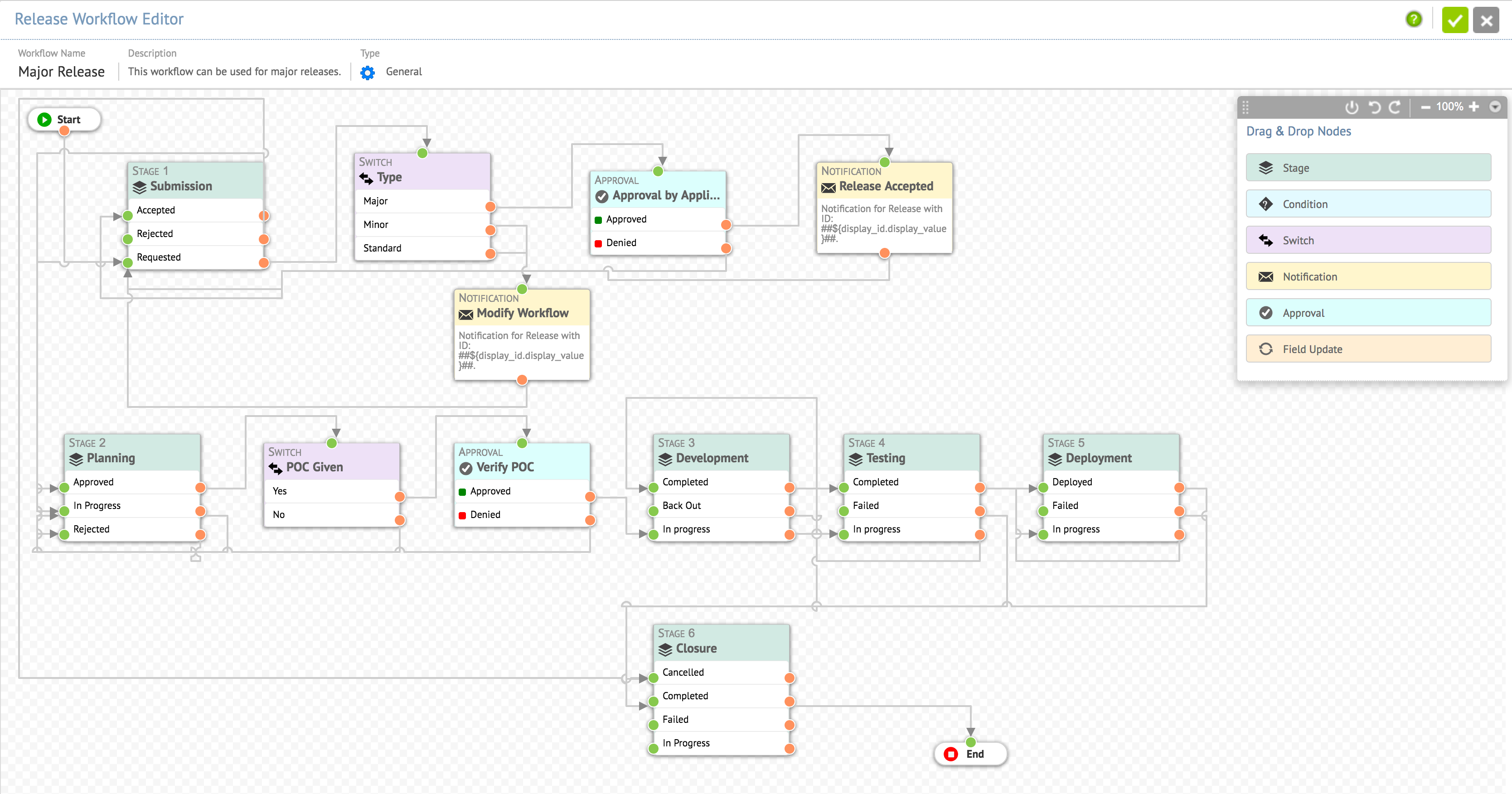Collapse the Drag & Drop Nodes panel

1495,107
